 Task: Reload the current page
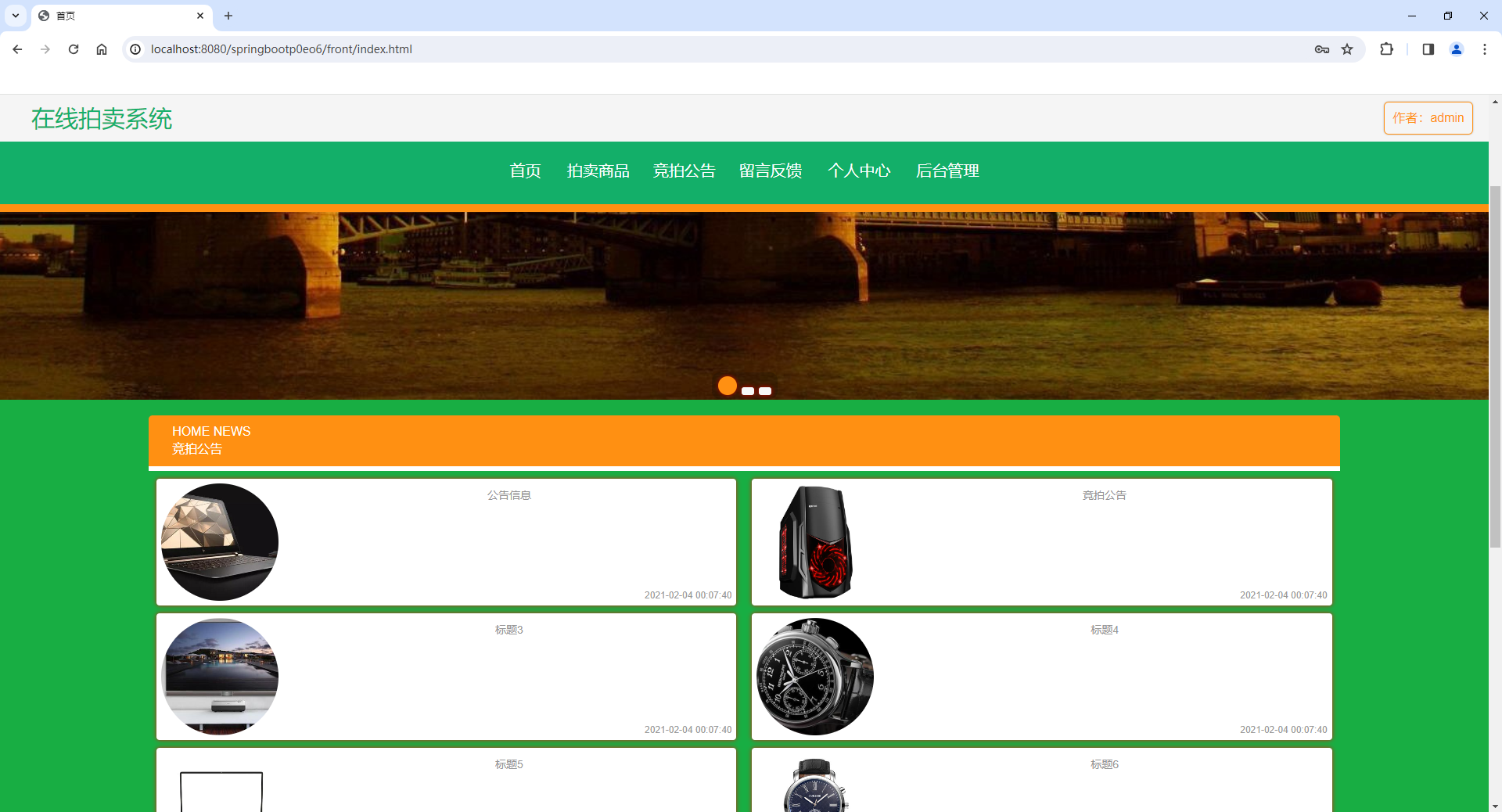(74, 49)
